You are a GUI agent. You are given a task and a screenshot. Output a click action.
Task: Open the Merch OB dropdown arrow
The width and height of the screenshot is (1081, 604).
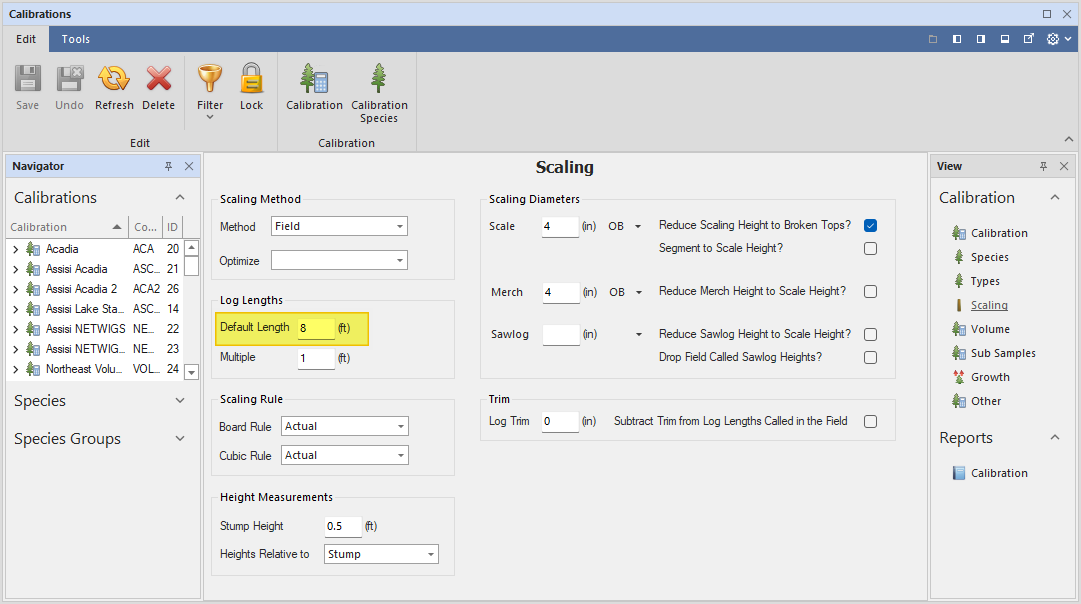(638, 292)
